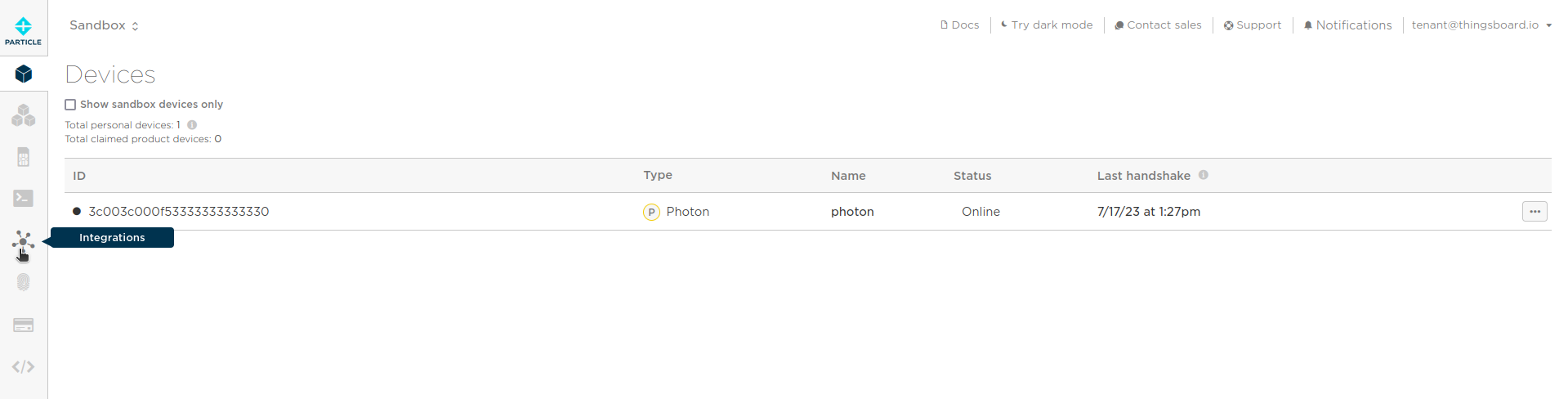This screenshot has height=399, width=1568.
Task: Open the photon device row actions menu
Action: tap(1534, 212)
